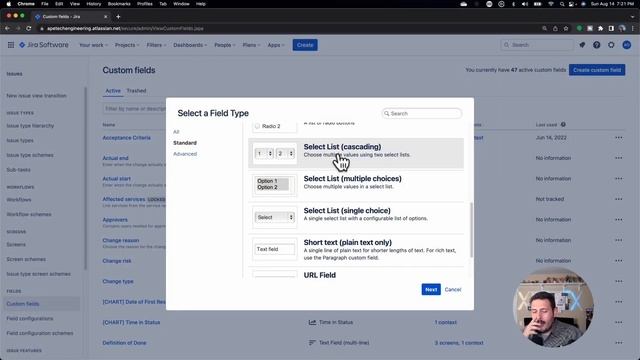Open more actions for Actual end row
Screen dimensions: 640x360
tap(619, 158)
